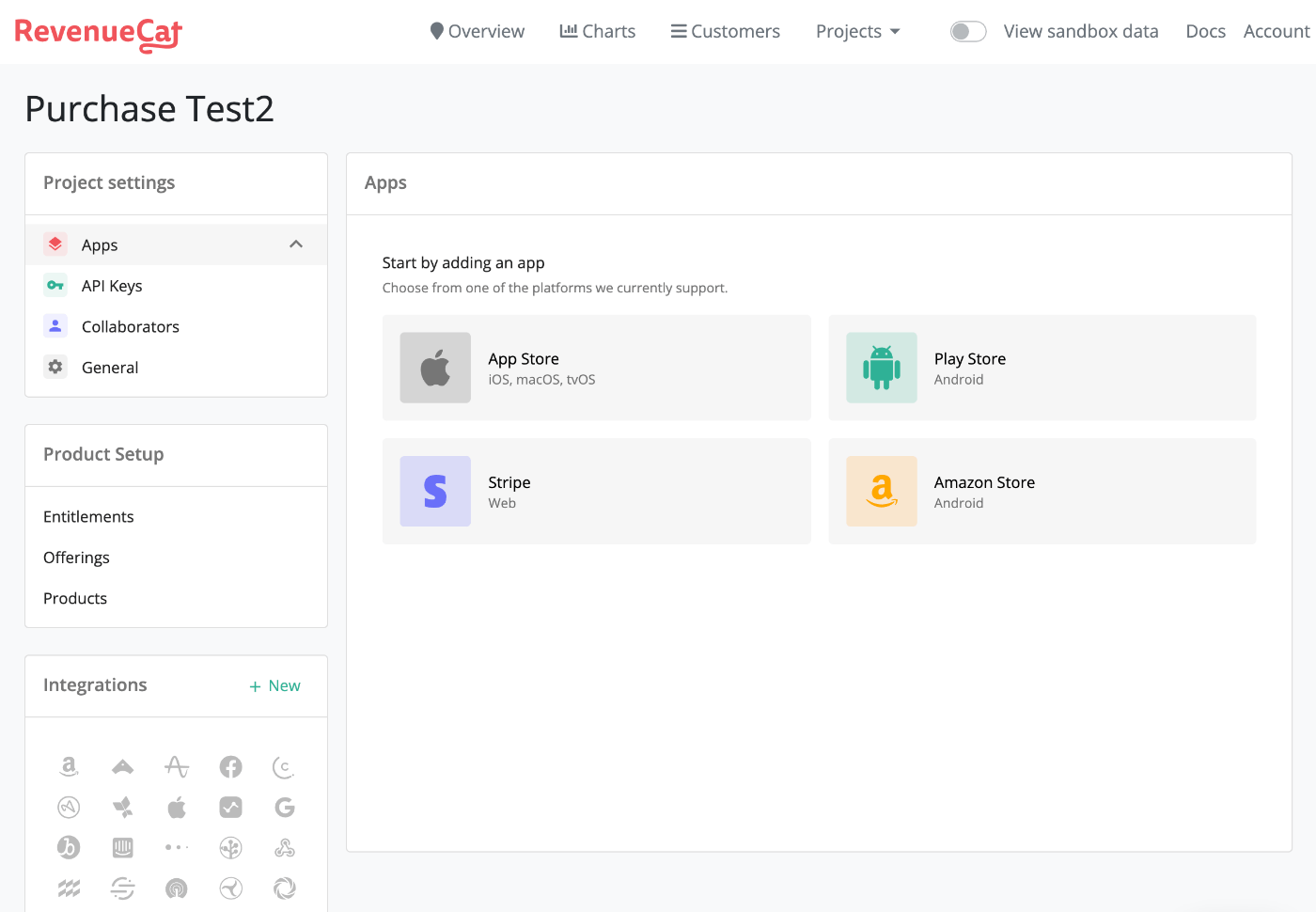Viewport: 1316px width, 912px height.
Task: Click the General gear icon
Action: tap(55, 367)
